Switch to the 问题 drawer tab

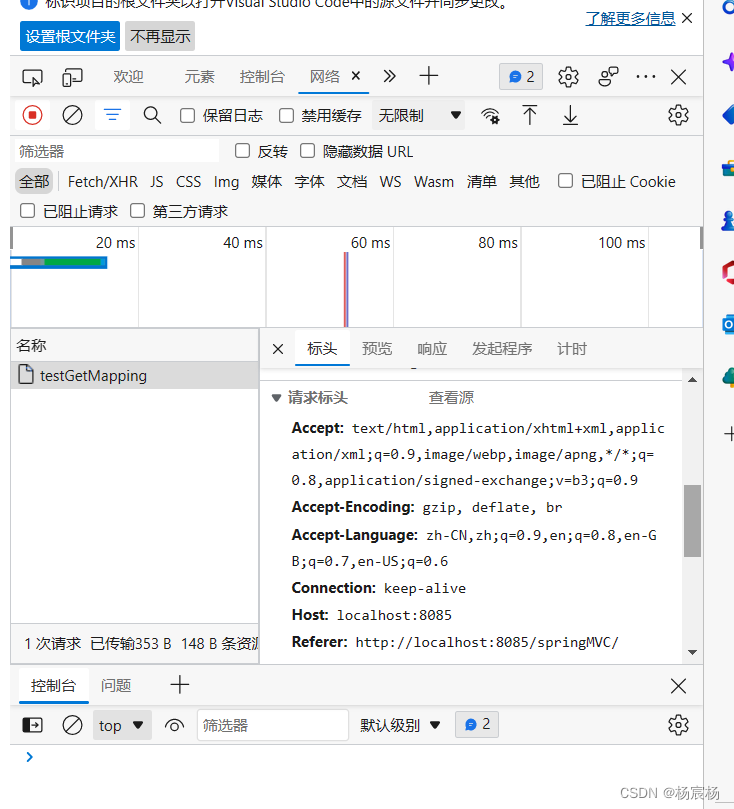tap(116, 686)
